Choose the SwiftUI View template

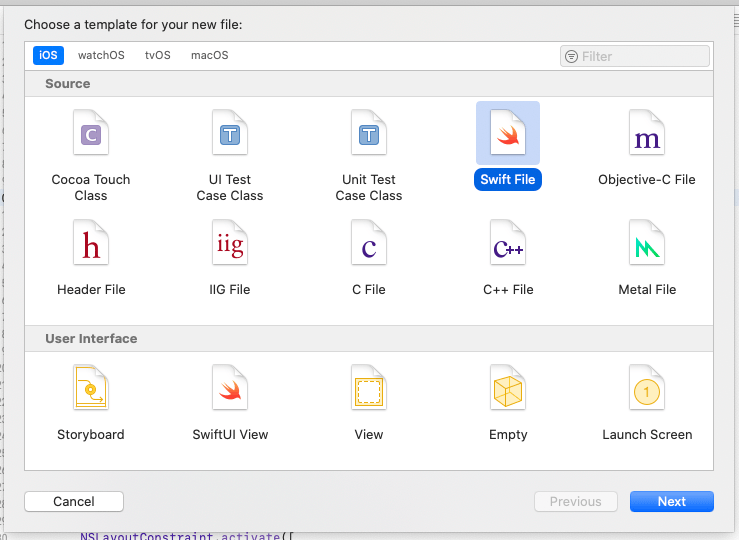pos(230,389)
